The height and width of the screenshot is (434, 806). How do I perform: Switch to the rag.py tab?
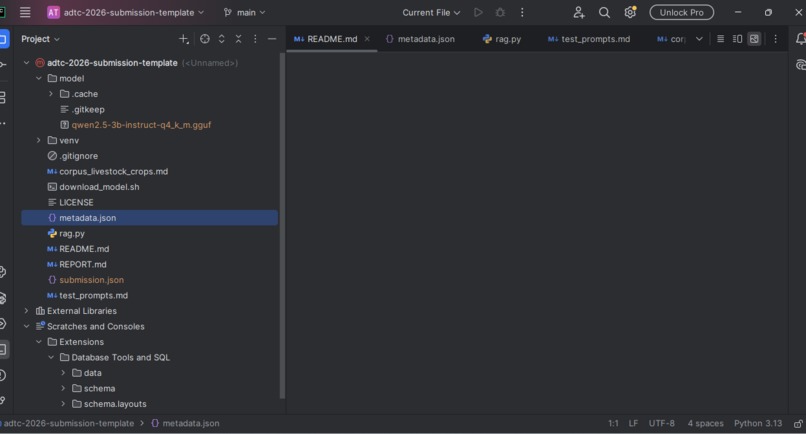(x=502, y=39)
